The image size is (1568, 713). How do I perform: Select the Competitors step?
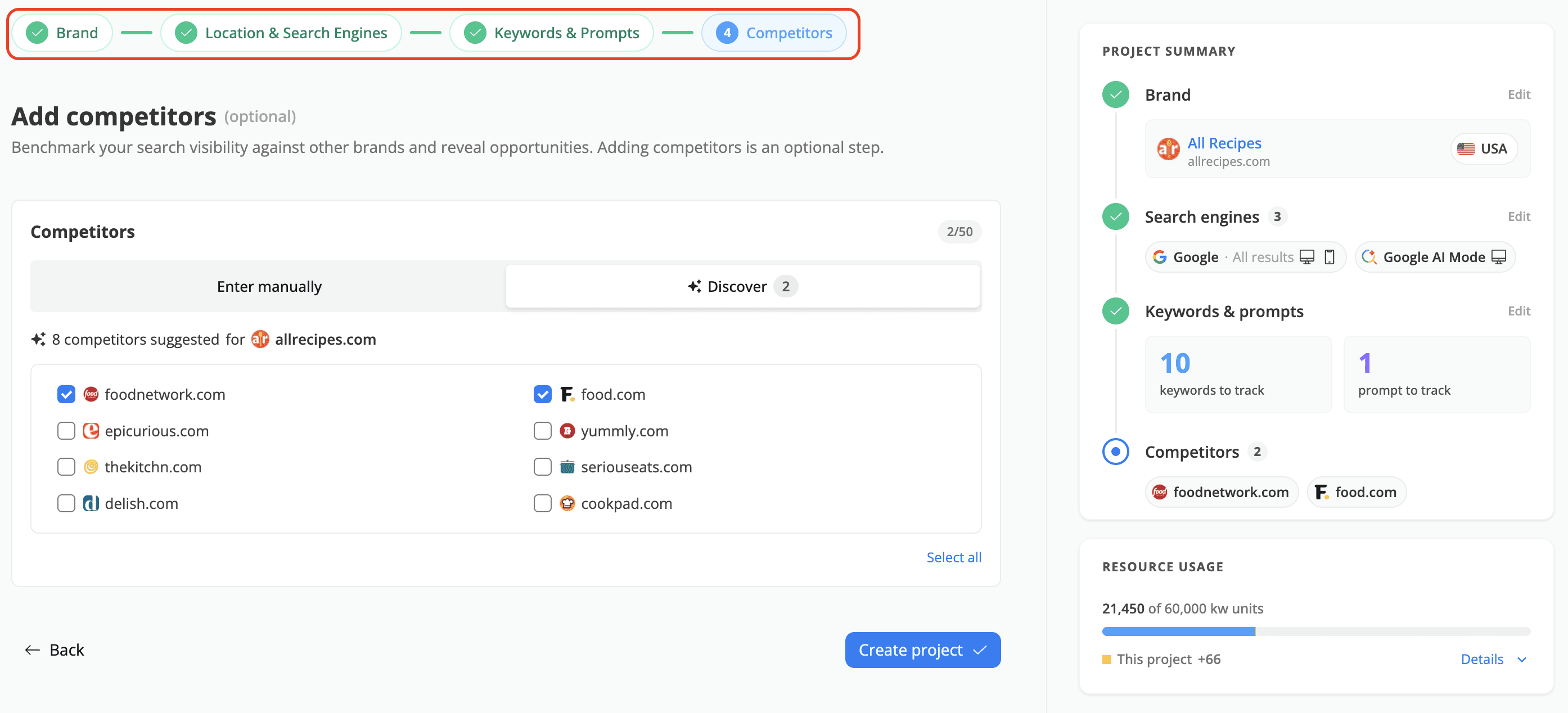pyautogui.click(x=774, y=33)
